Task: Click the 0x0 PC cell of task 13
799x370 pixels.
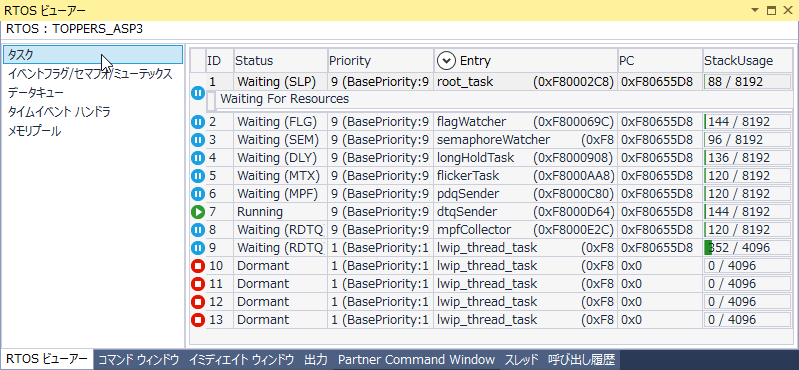Action: [x=660, y=320]
